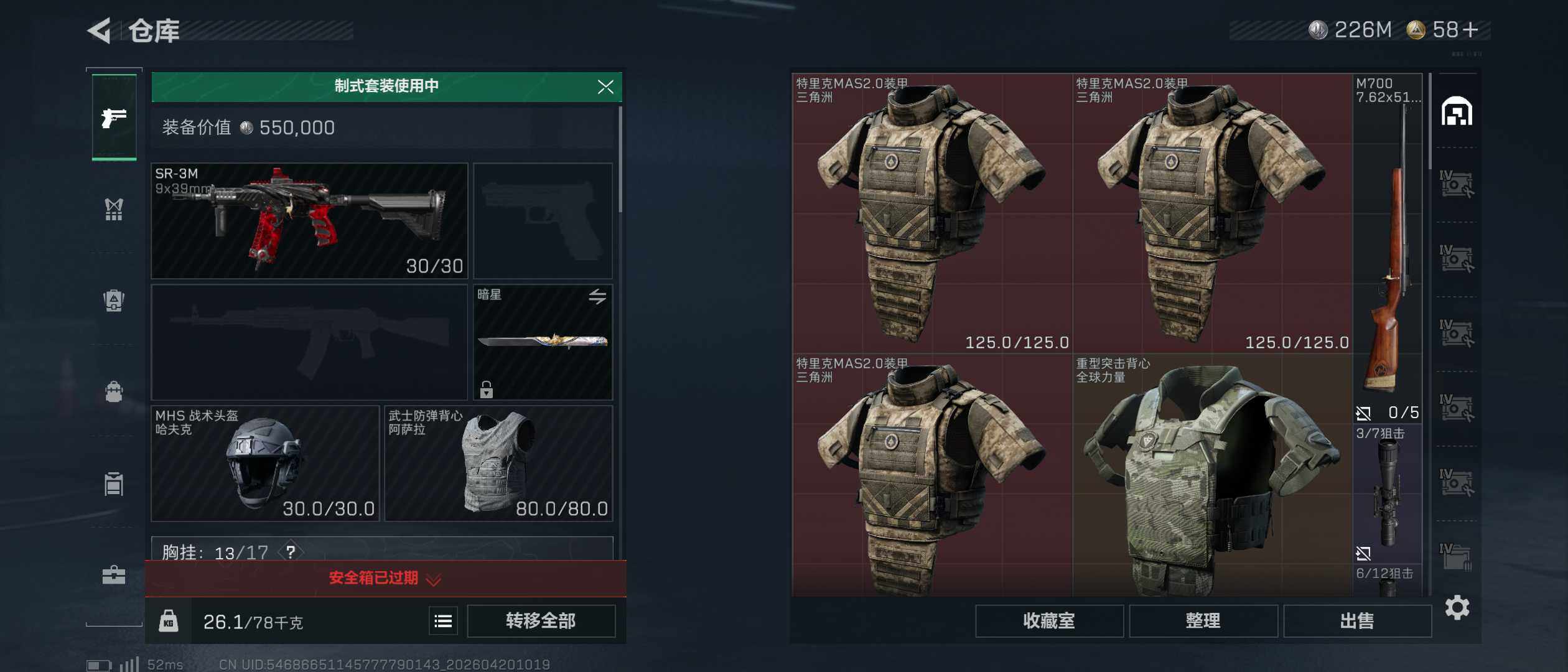Open the 收藏室 collection room
Viewport: 1568px width, 672px height.
(x=1049, y=621)
